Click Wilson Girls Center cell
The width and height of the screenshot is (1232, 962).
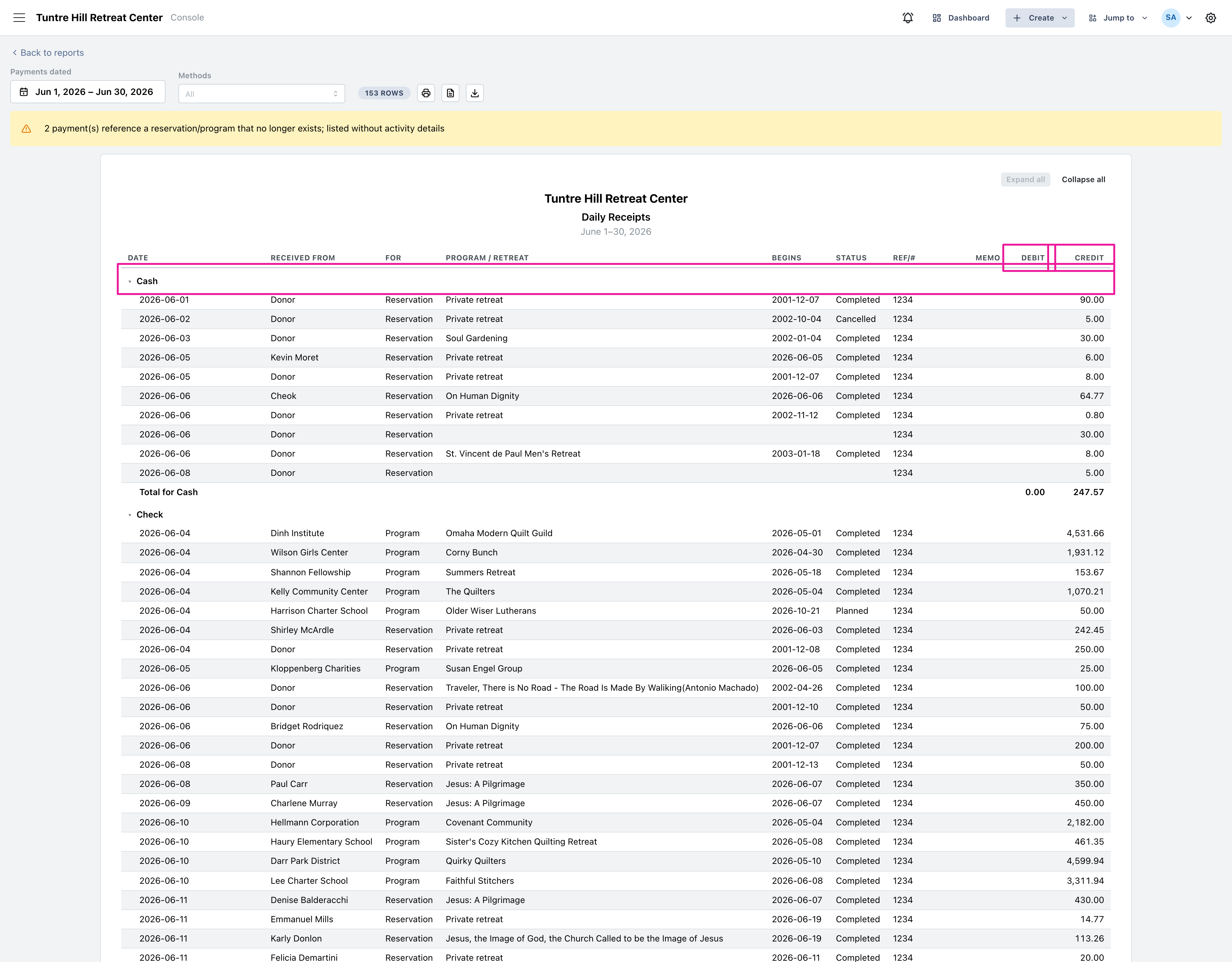[309, 553]
